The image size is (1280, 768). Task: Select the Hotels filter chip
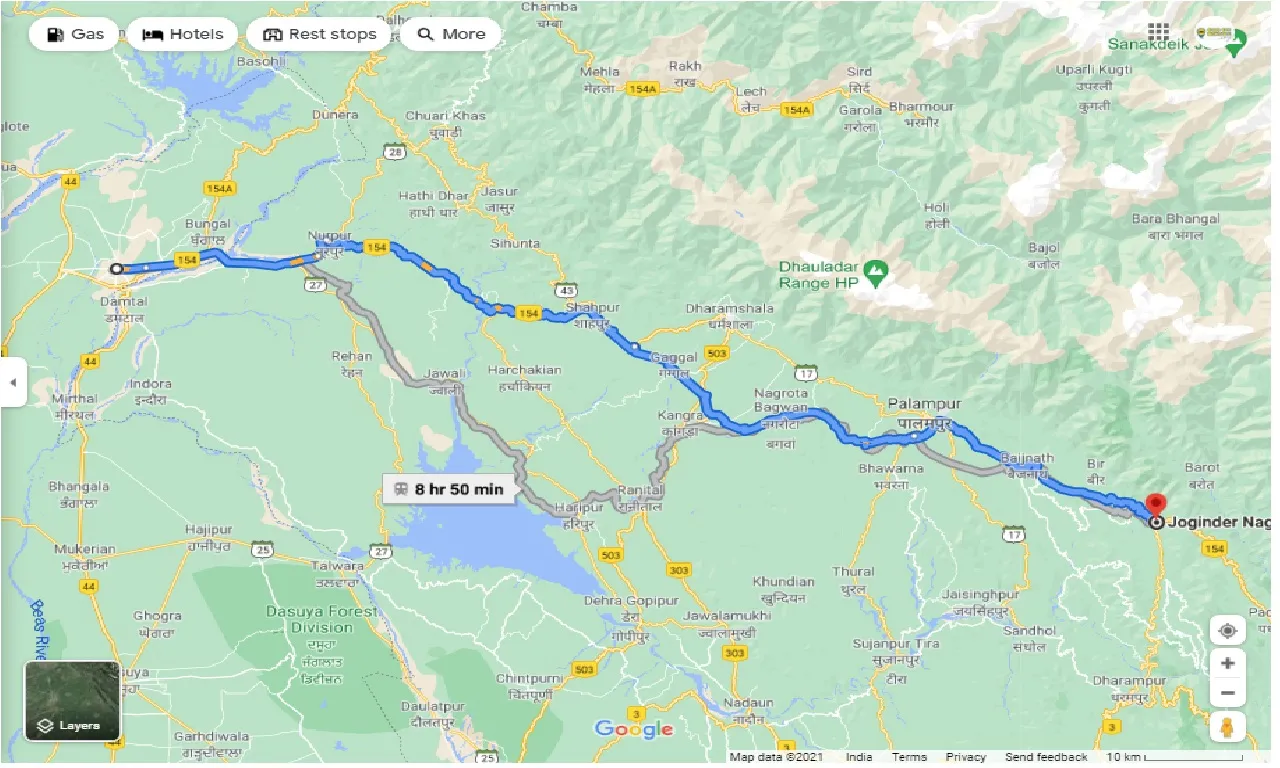[182, 34]
